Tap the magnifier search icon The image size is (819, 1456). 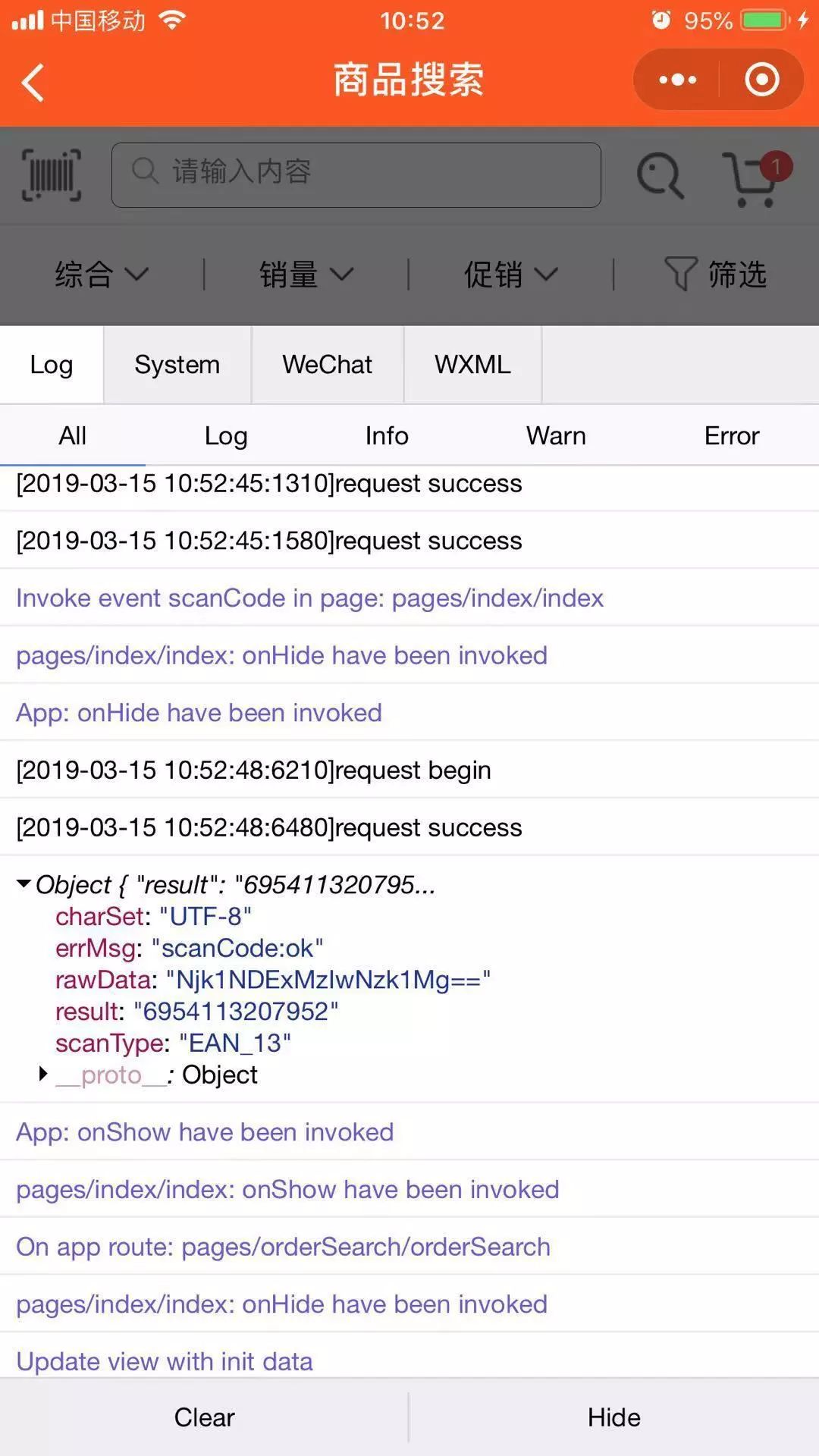661,176
